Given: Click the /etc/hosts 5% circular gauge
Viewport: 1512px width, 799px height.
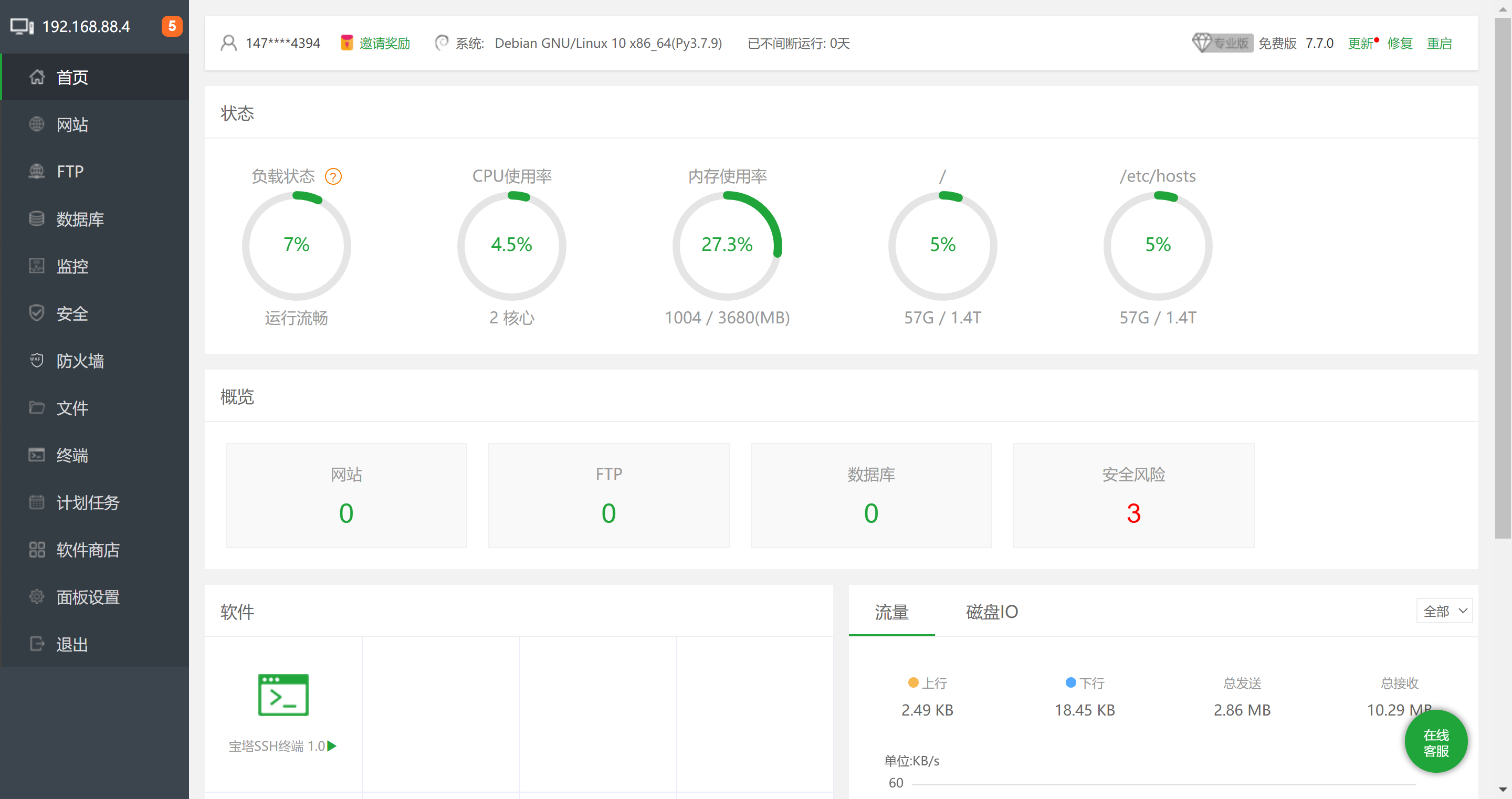Looking at the screenshot, I should click(x=1158, y=245).
